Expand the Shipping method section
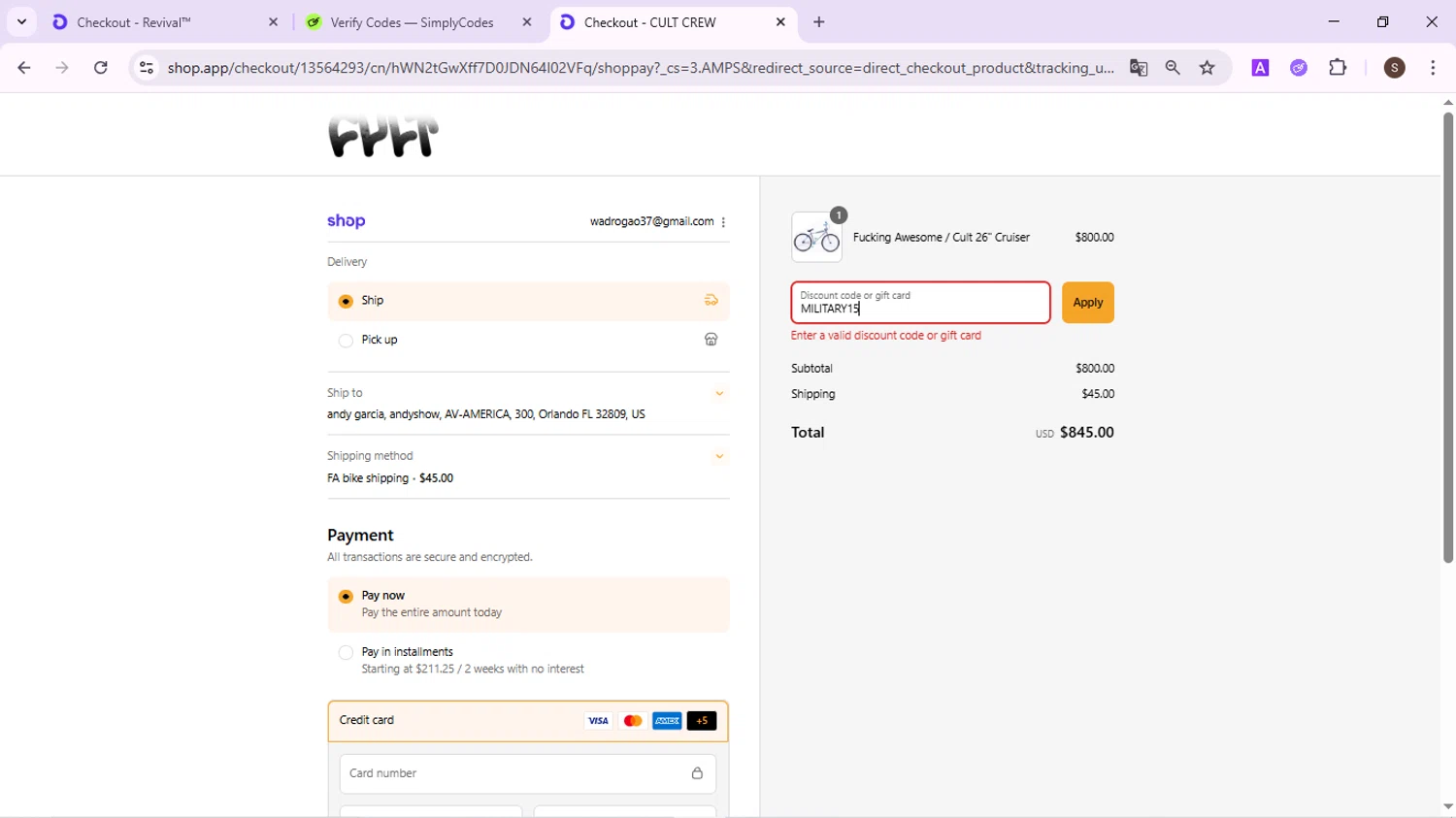Screen dimensions: 1456x818 coord(719,456)
